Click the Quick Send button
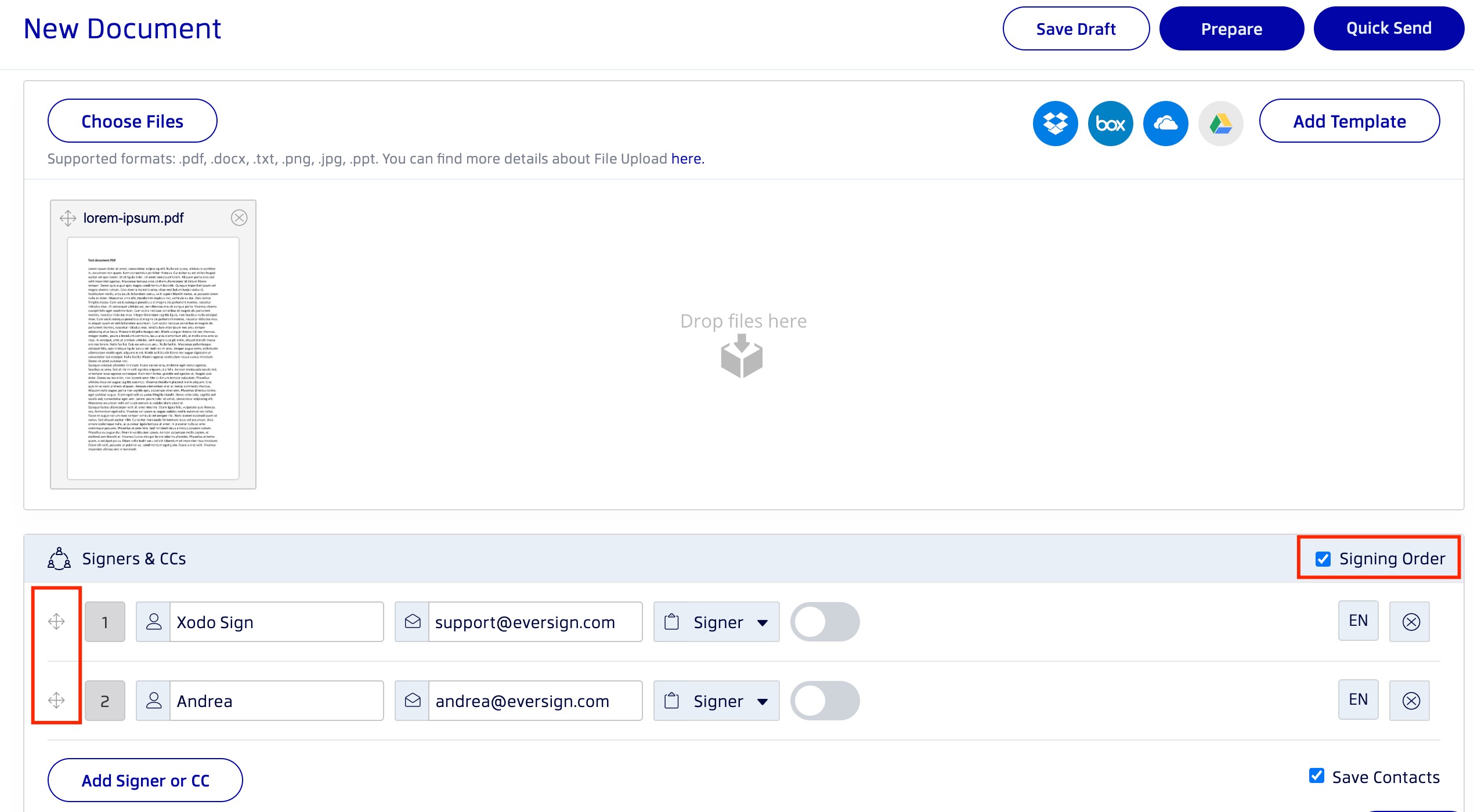 [1388, 28]
